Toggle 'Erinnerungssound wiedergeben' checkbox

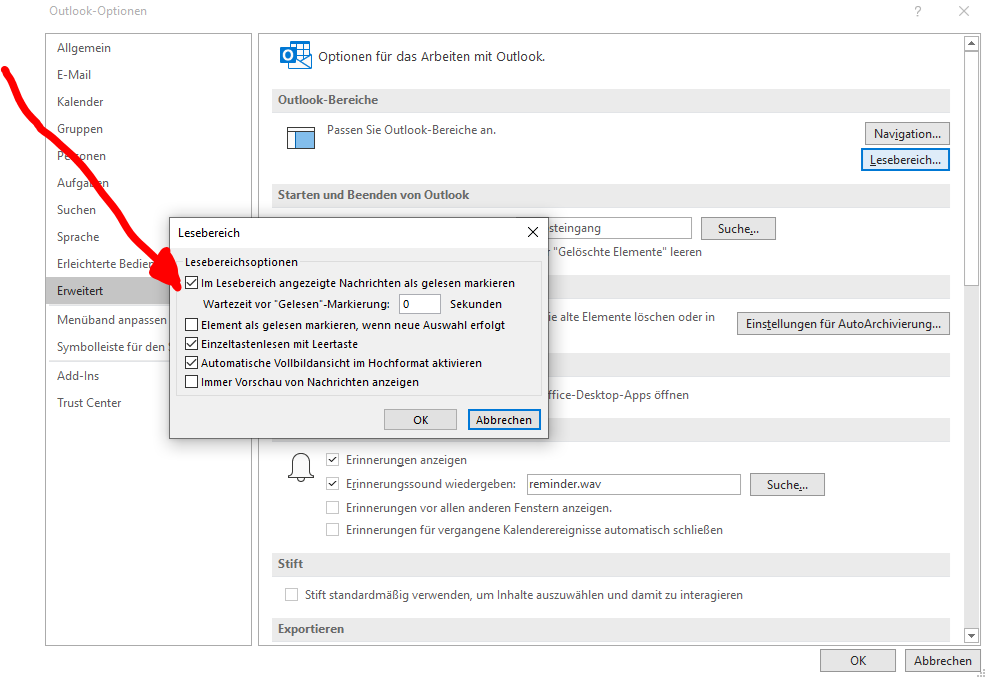[x=332, y=483]
